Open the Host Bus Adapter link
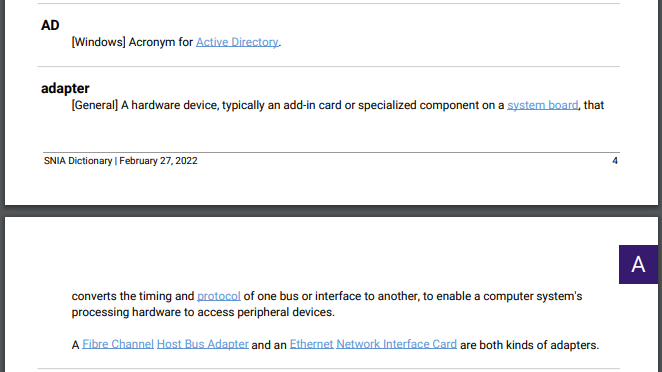Viewport: 662px width, 372px height. pos(203,344)
